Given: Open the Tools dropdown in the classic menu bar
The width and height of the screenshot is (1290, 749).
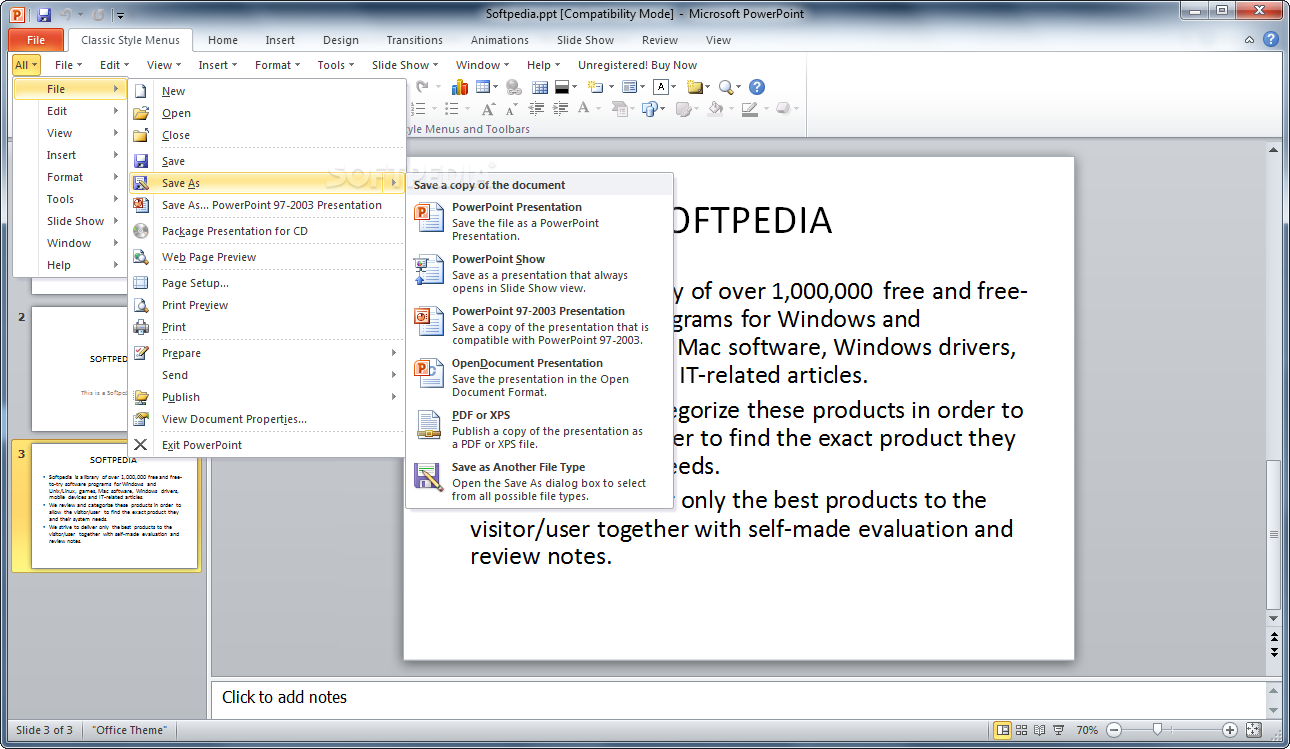Looking at the screenshot, I should point(336,65).
